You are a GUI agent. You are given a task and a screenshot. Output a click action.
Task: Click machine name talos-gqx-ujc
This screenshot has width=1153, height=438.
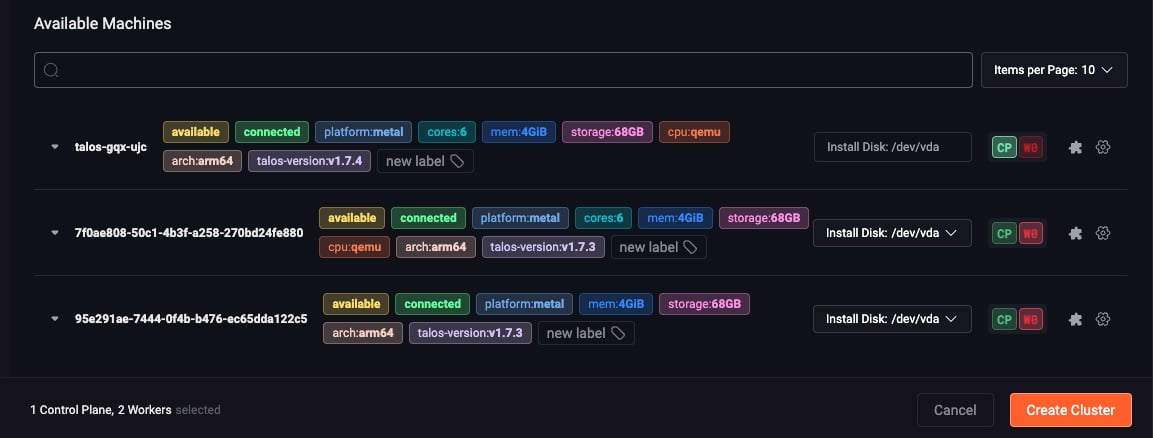pos(111,147)
